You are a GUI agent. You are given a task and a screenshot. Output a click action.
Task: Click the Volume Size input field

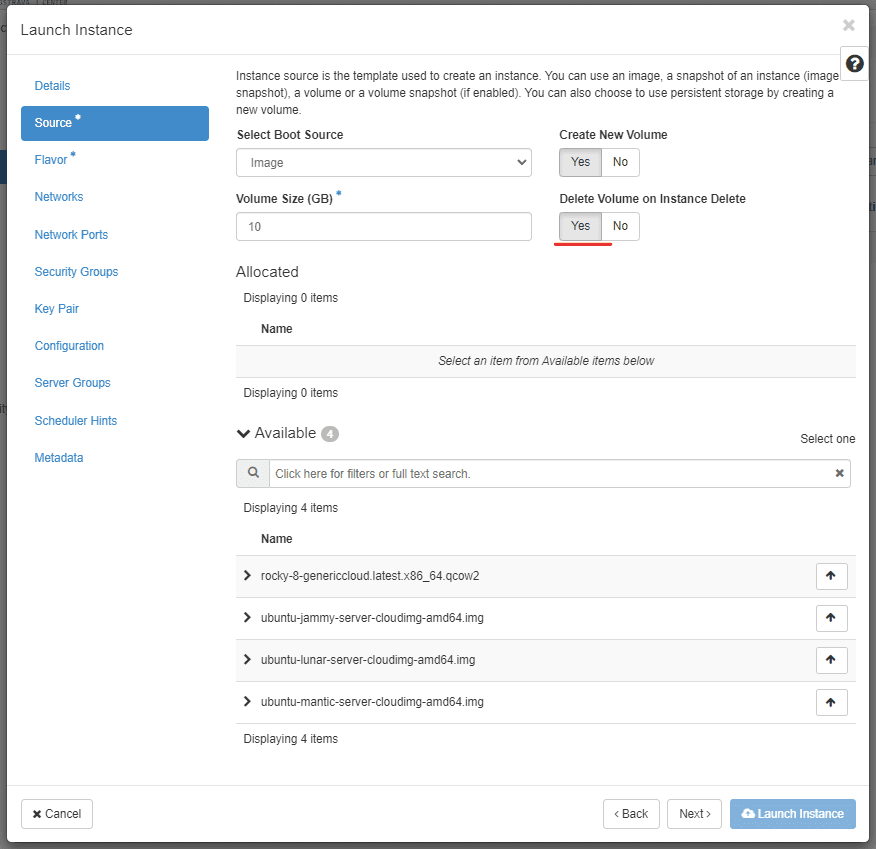click(384, 227)
